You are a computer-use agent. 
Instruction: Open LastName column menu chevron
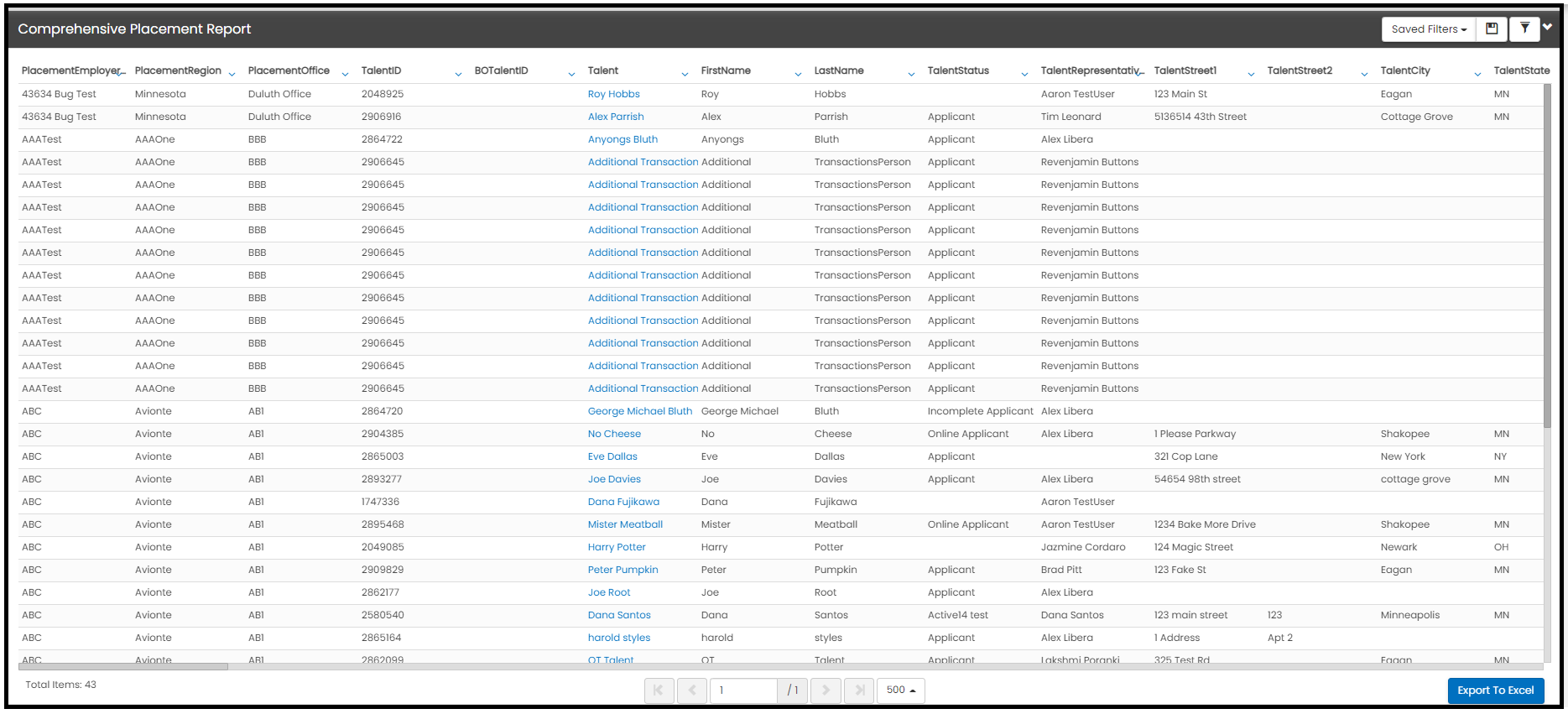point(911,75)
